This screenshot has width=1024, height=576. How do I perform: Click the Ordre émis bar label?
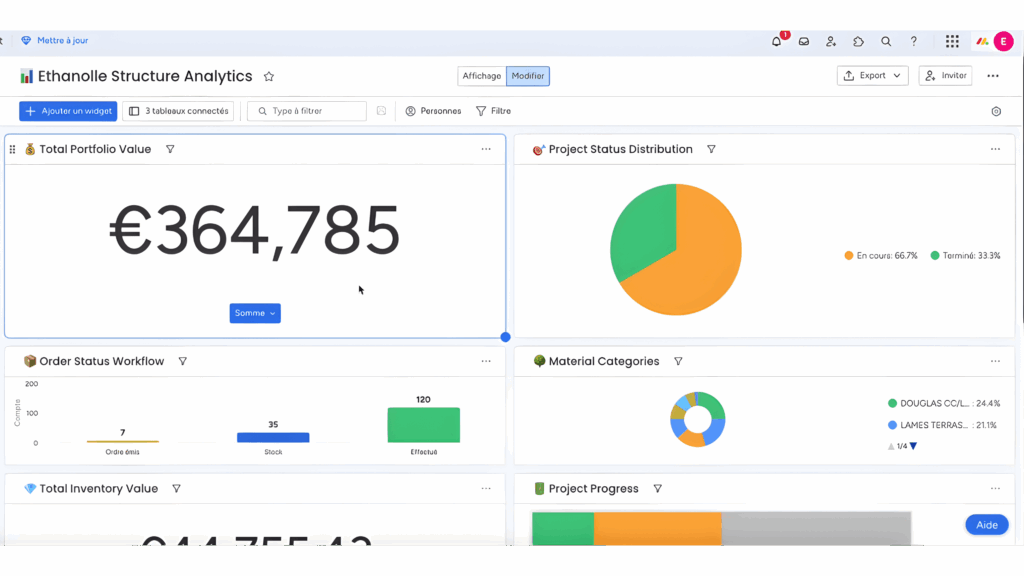tap(122, 452)
